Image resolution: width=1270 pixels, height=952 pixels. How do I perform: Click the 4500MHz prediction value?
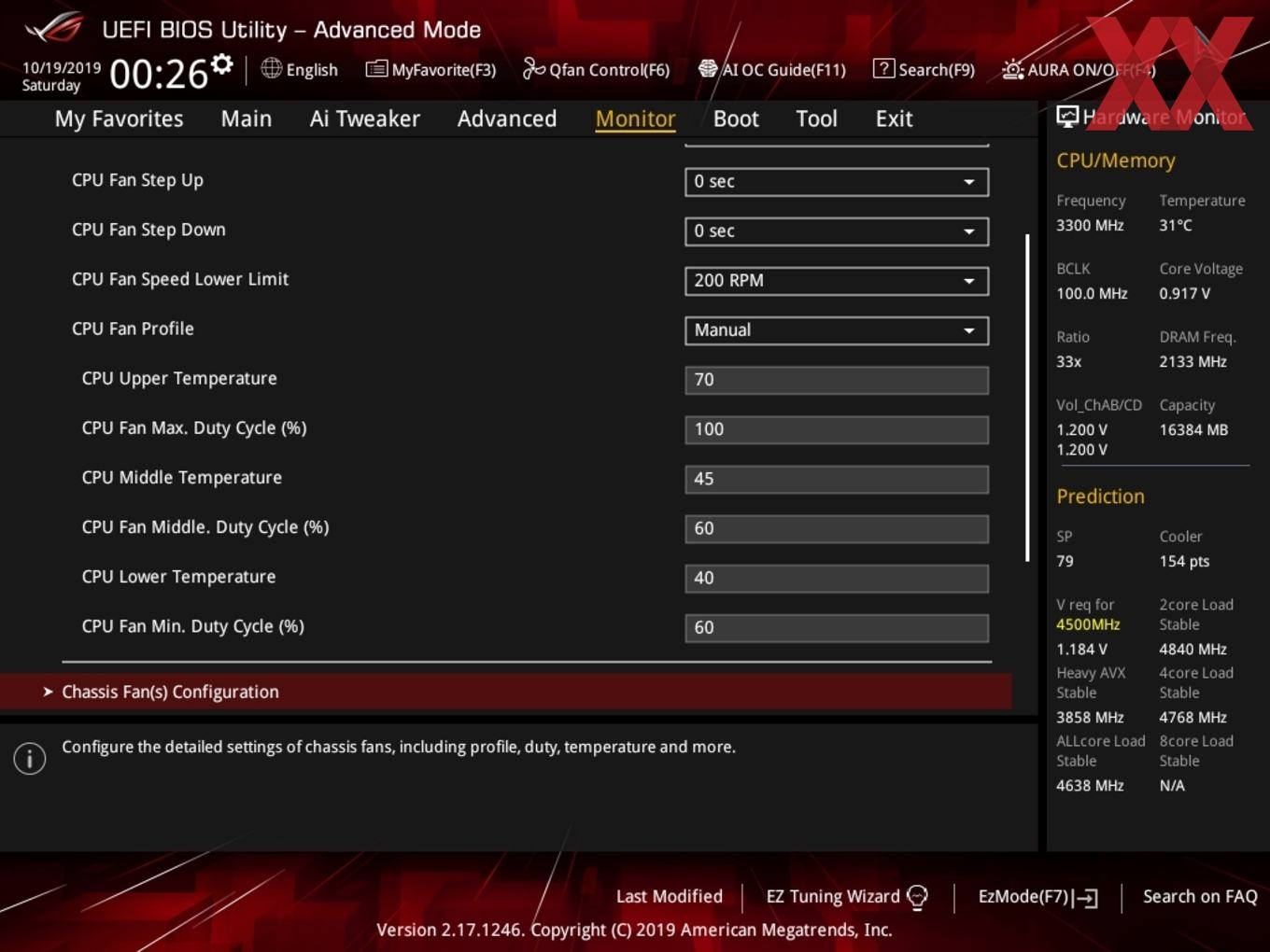click(1088, 624)
